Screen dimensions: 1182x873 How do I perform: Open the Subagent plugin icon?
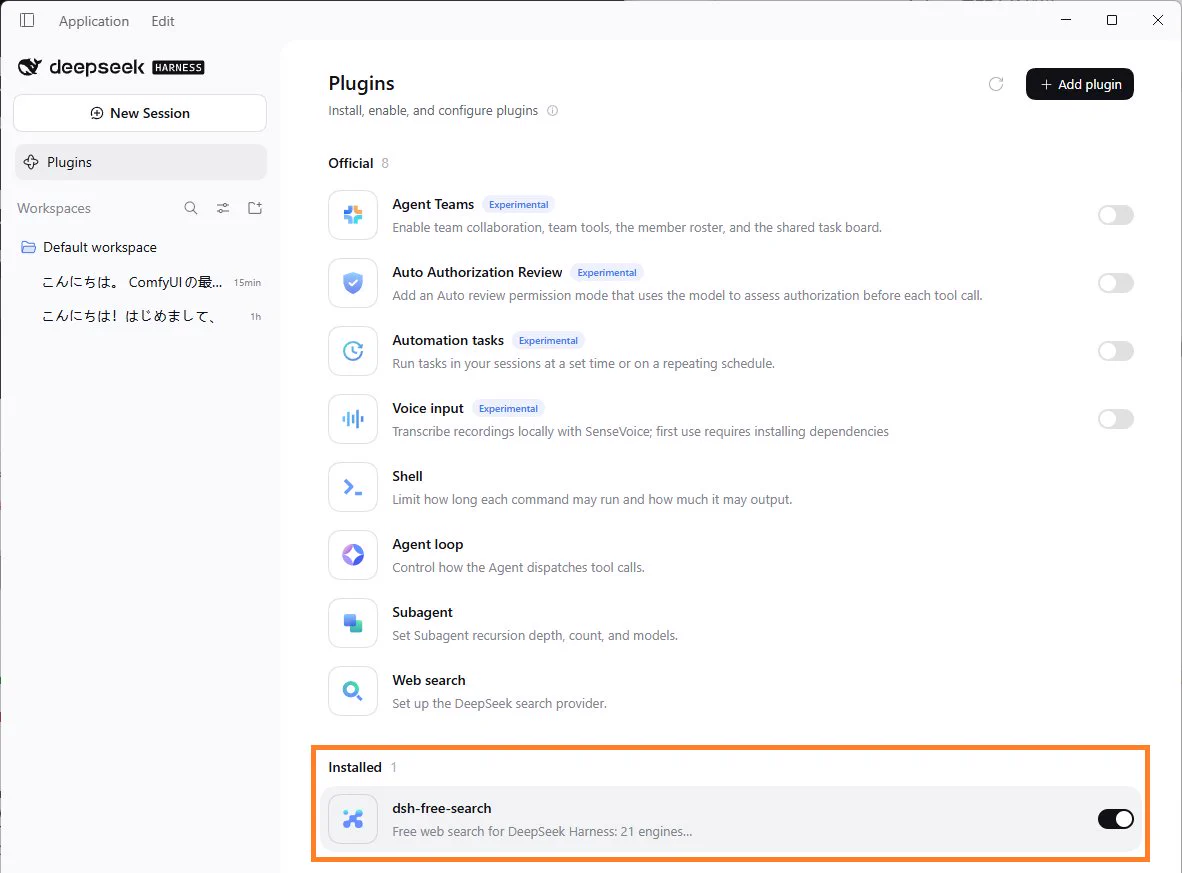click(353, 623)
